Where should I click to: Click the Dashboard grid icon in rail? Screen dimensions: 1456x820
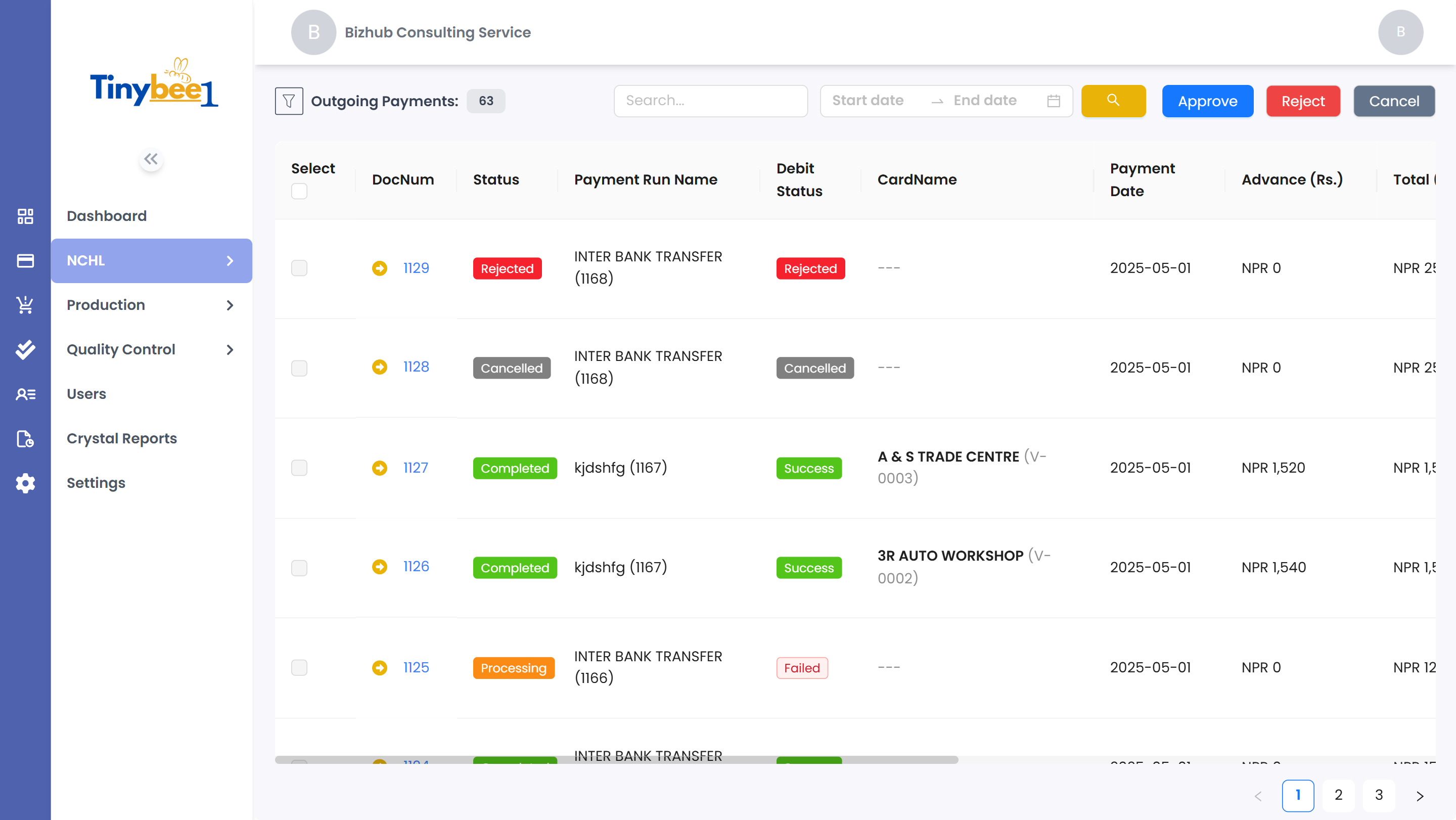tap(25, 216)
